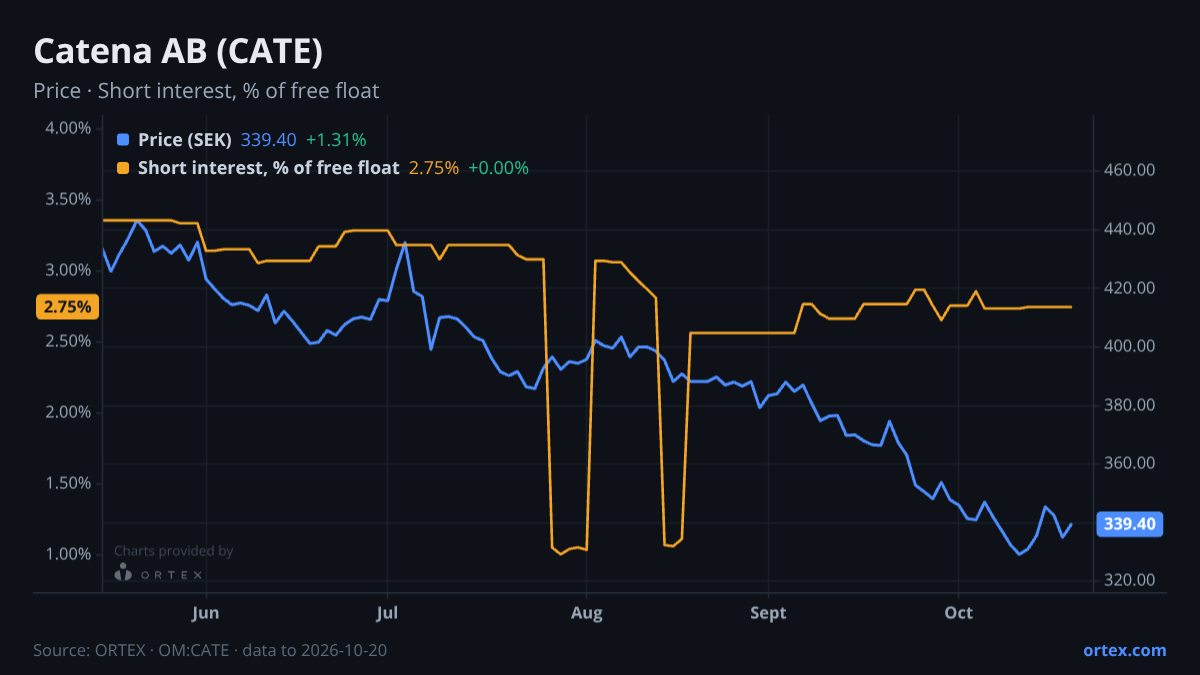Click the 460.00 right axis label
1200x675 pixels.
[1130, 171]
